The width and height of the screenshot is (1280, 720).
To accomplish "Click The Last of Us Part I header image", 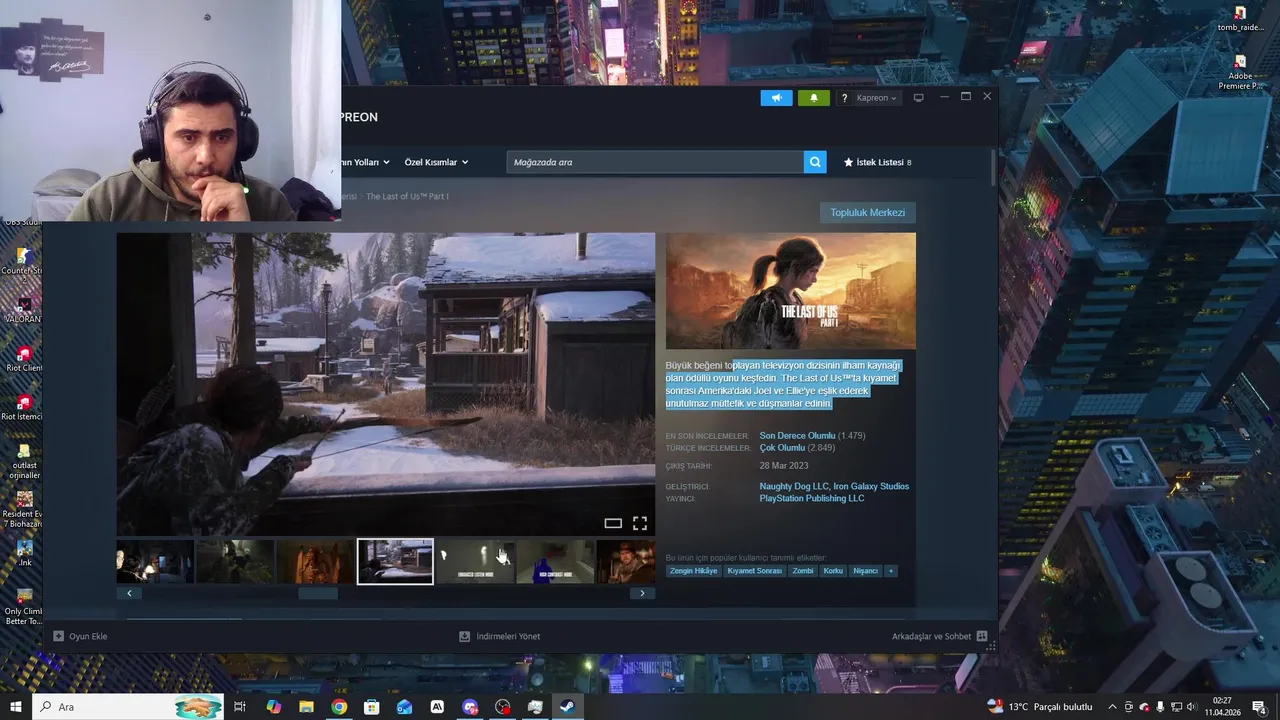I will 790,291.
